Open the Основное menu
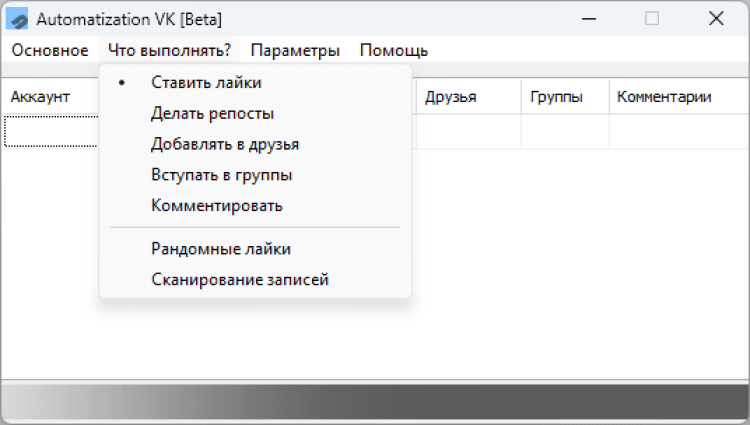This screenshot has height=425, width=750. pos(50,50)
